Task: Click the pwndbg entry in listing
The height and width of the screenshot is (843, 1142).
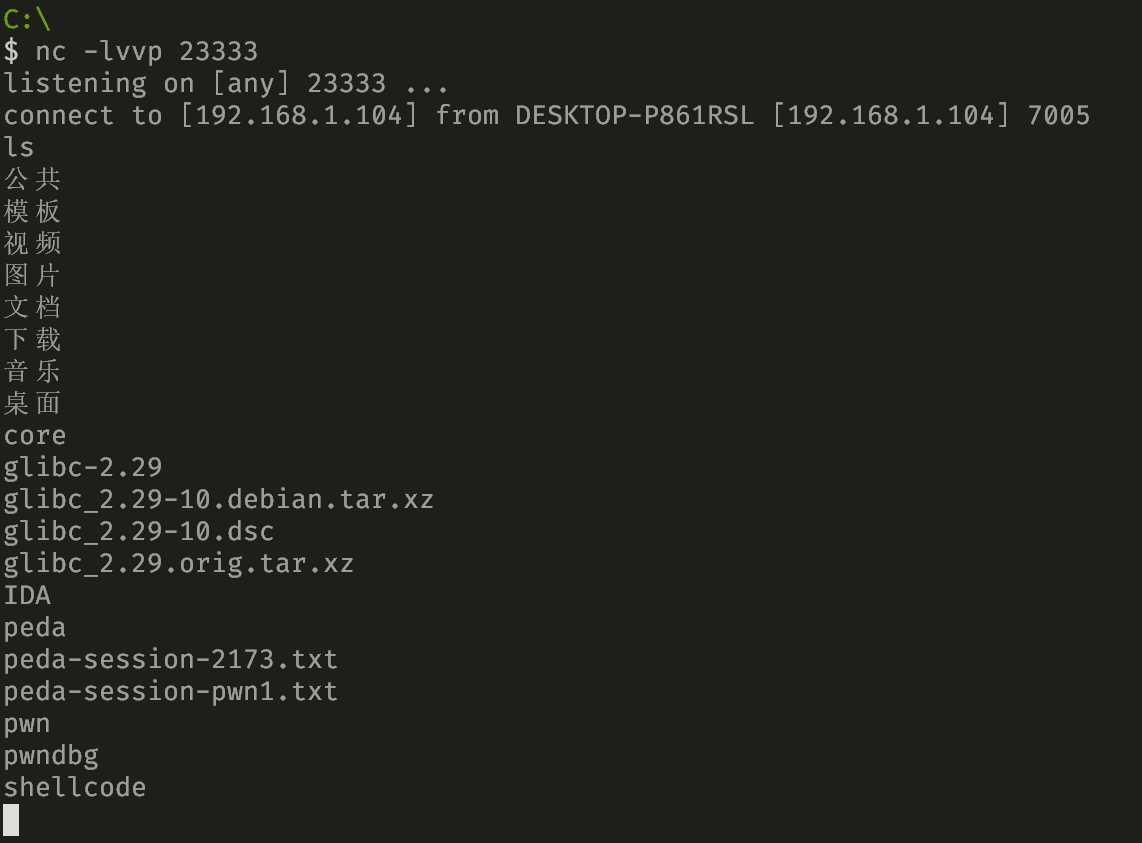Action: [x=51, y=756]
